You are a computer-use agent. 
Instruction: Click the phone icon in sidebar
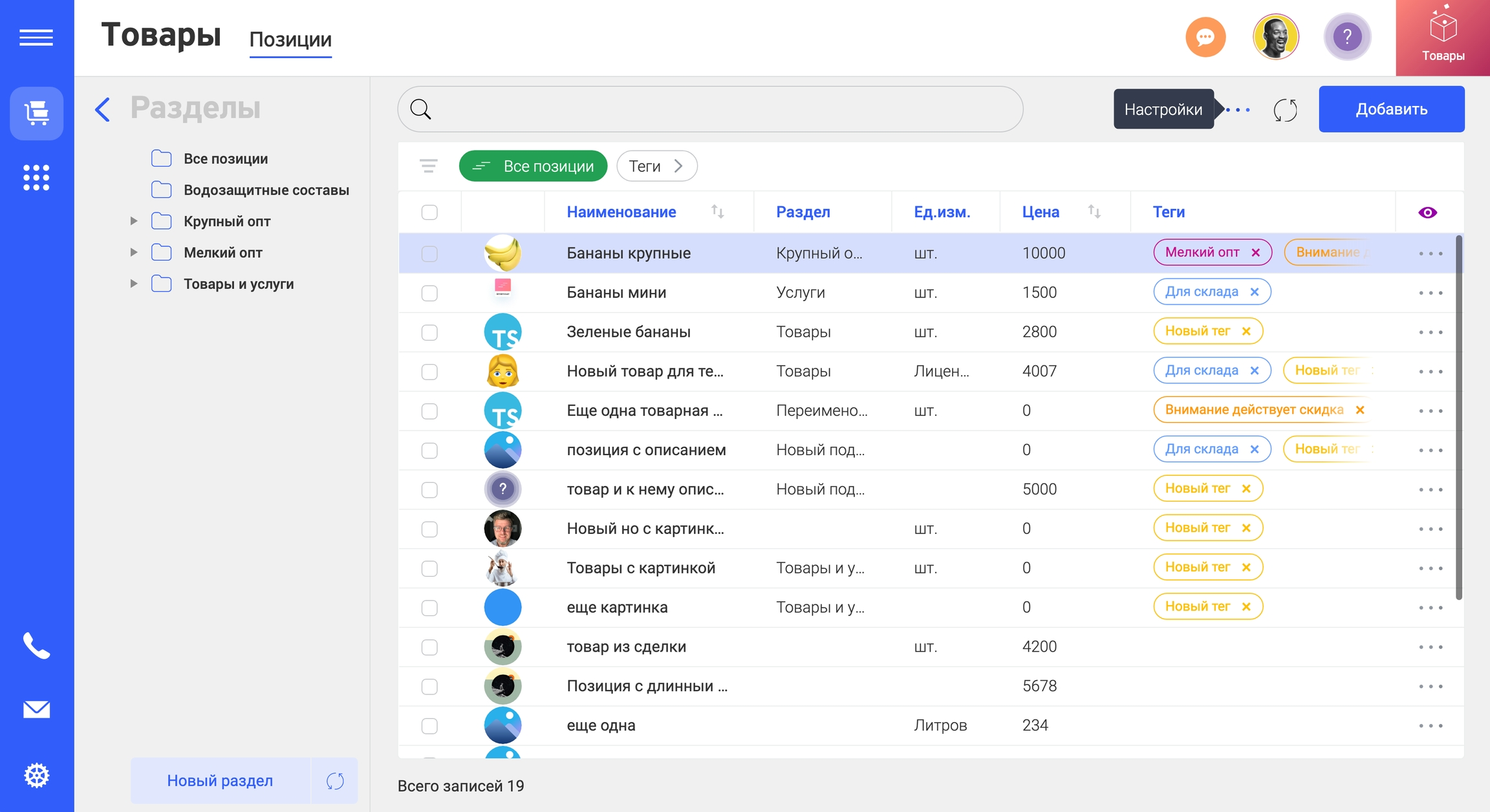[36, 646]
